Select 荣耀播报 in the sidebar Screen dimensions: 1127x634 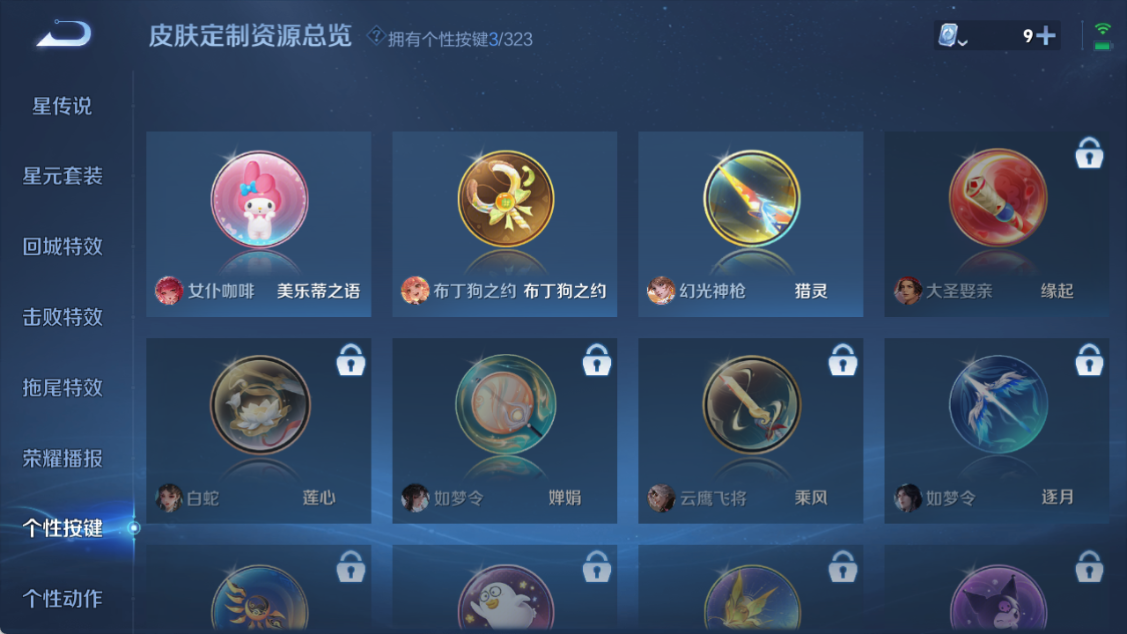[x=63, y=458]
